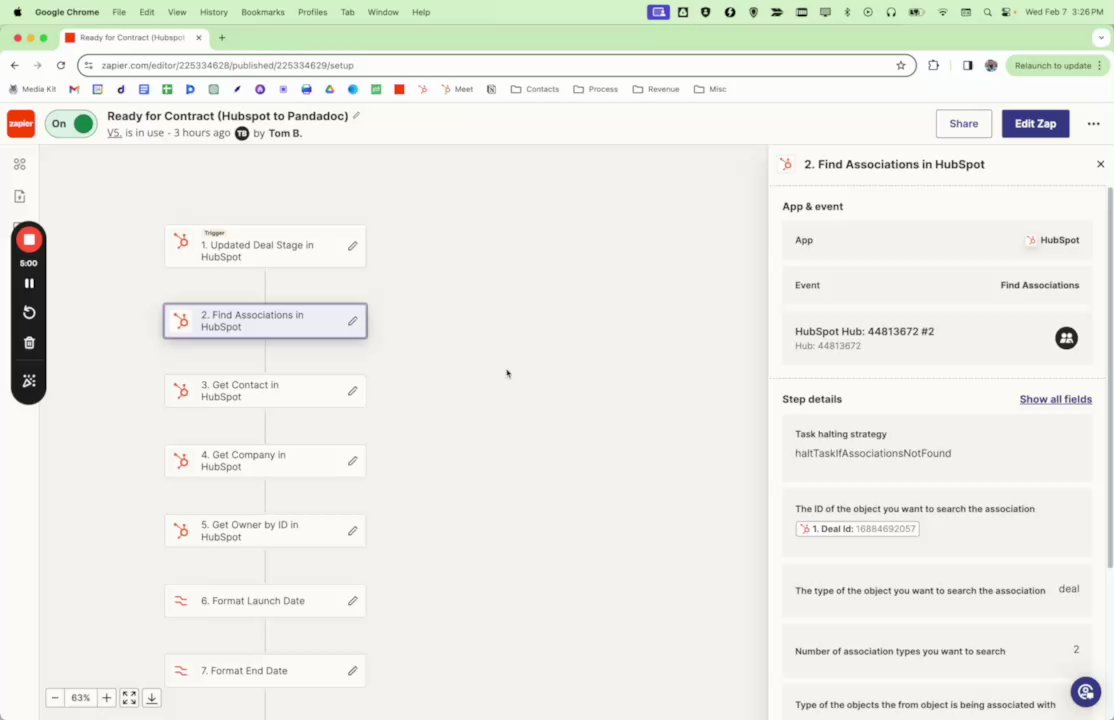1114x720 pixels.
Task: Open the Media Kit bookmark
Action: coord(32,90)
